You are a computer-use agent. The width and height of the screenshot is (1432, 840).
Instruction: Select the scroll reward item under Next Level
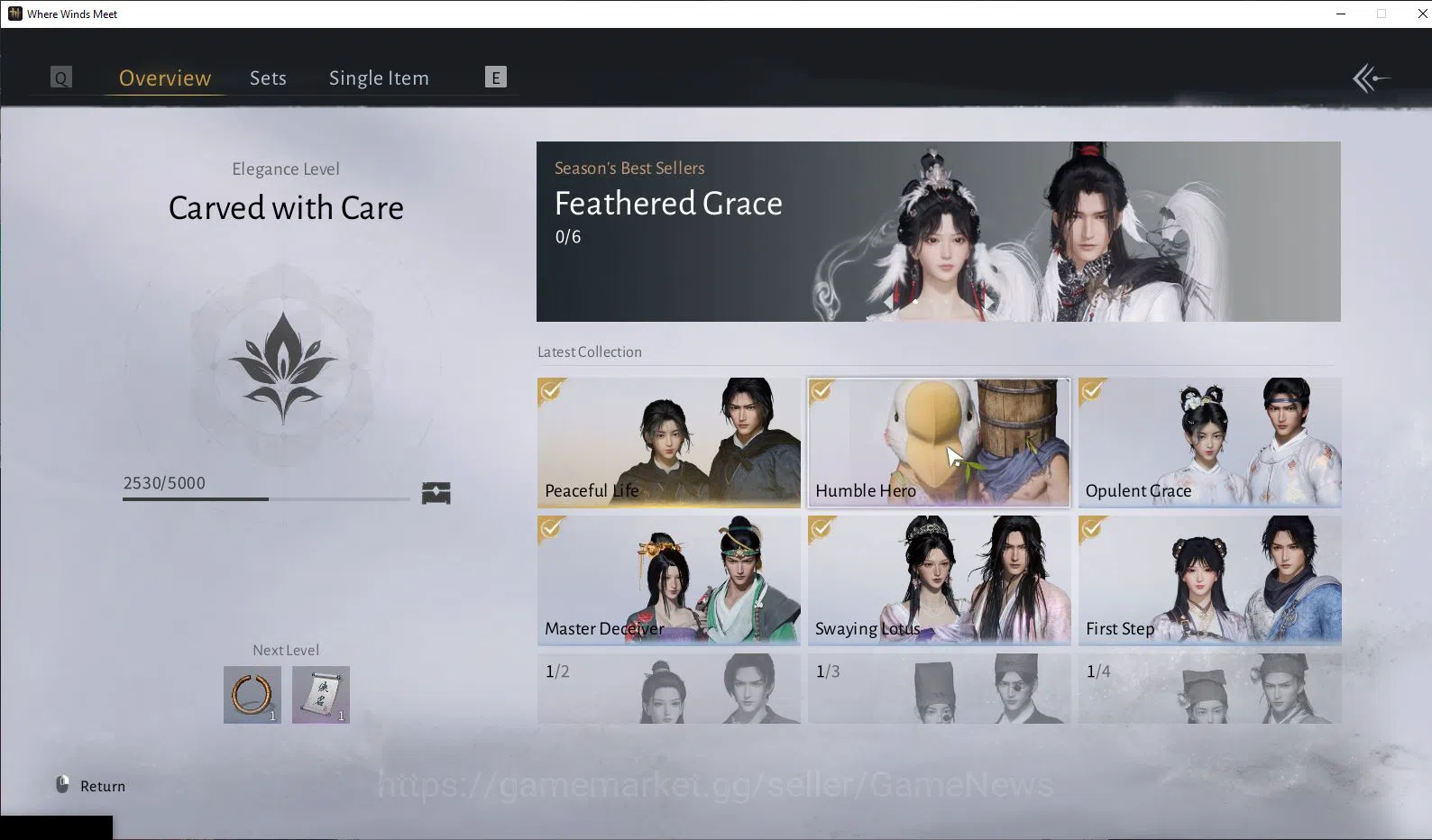tap(321, 695)
